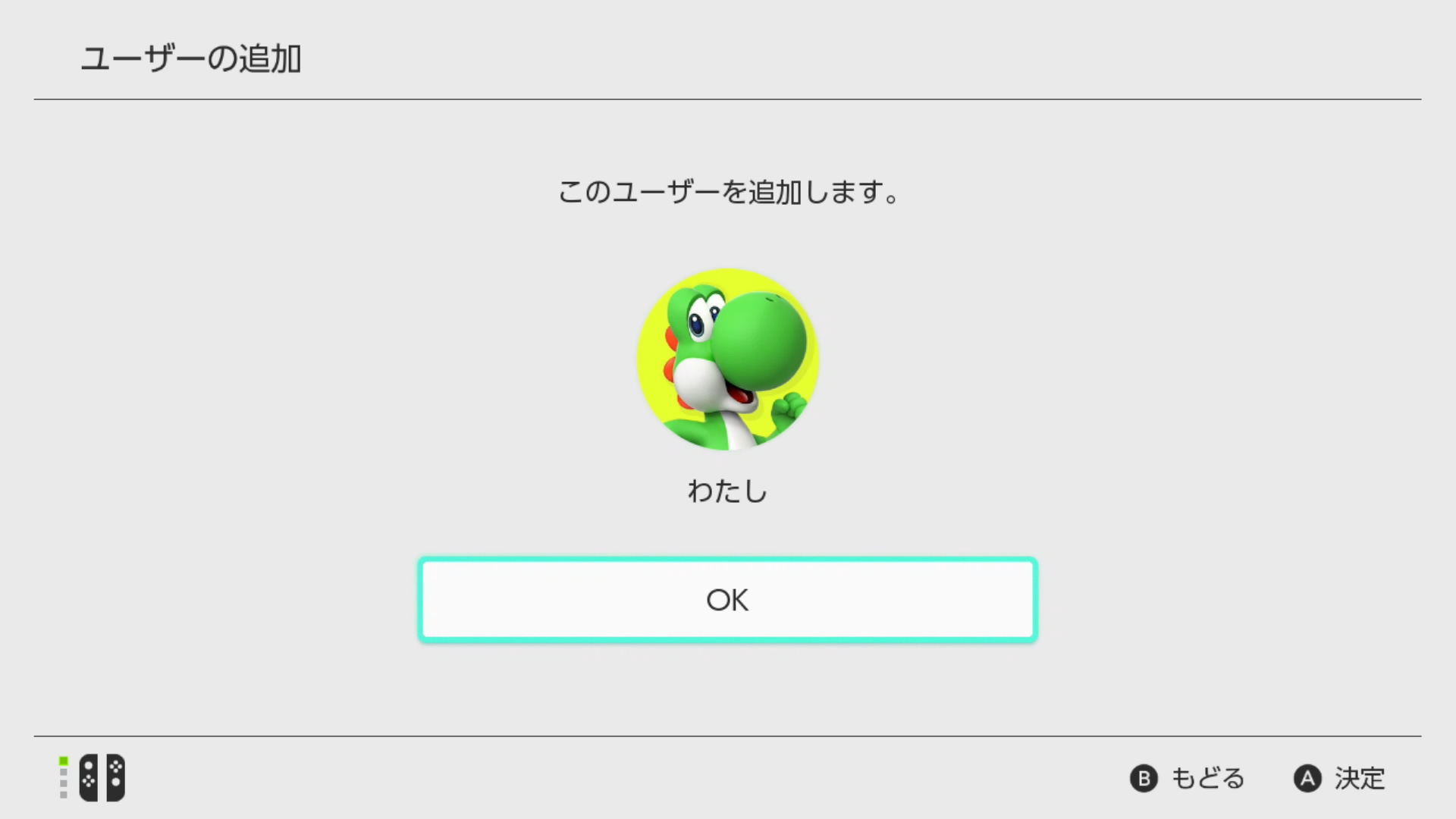Select the right Joy-Con icon
The height and width of the screenshot is (819, 1456).
tap(115, 777)
